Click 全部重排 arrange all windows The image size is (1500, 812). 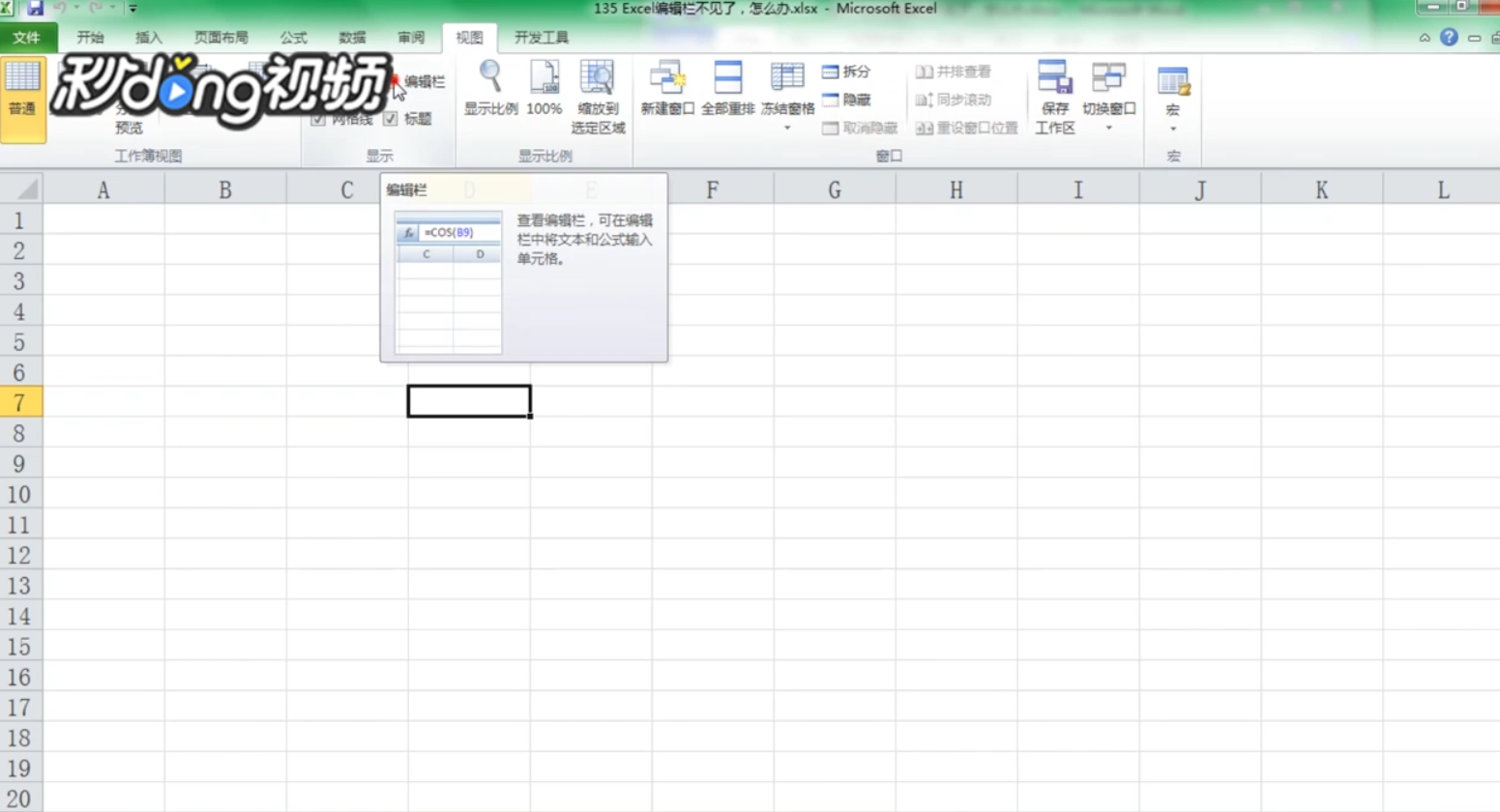[727, 89]
